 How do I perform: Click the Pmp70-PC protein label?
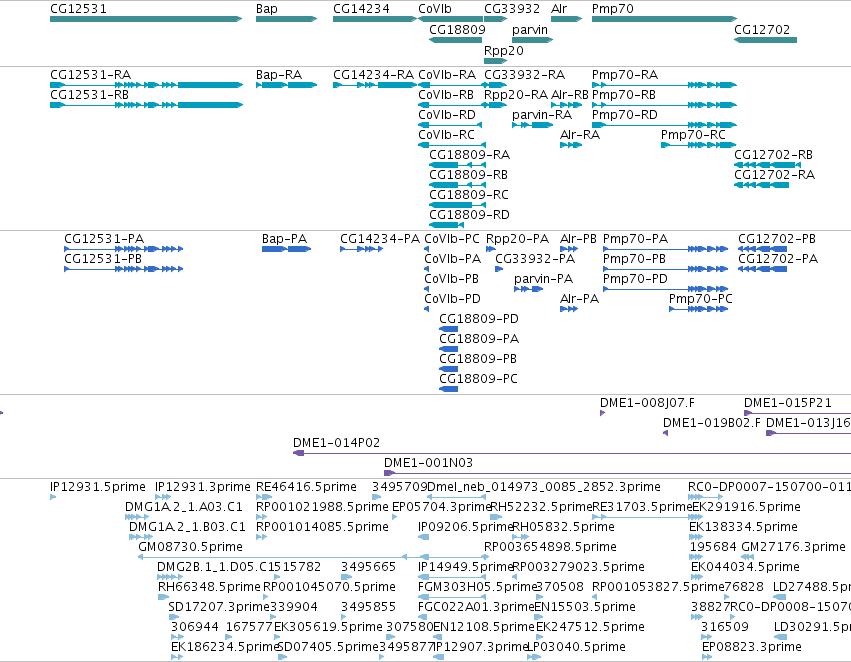coord(701,299)
